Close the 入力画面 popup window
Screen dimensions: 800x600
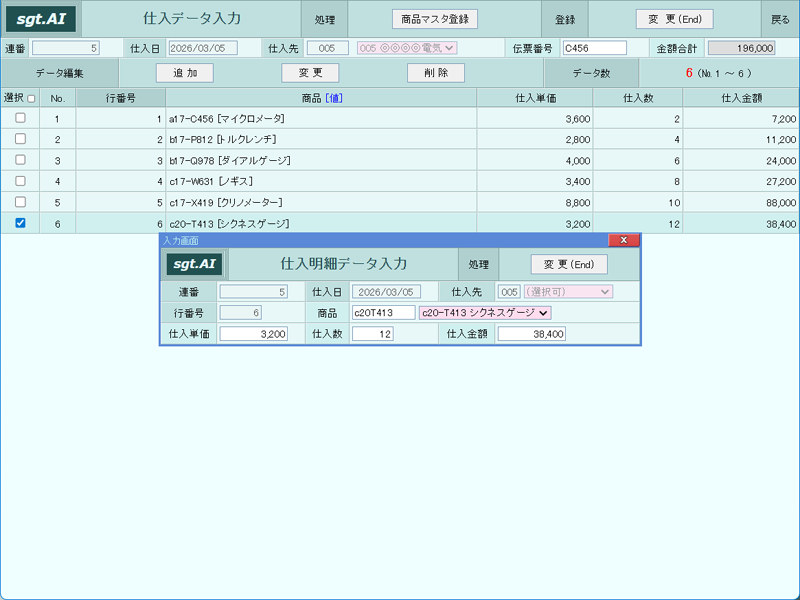click(623, 240)
